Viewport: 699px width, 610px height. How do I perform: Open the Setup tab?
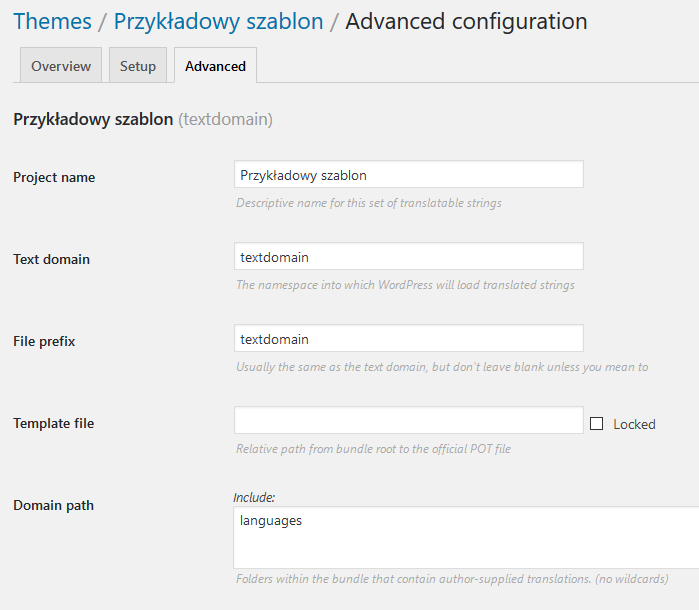tap(138, 66)
